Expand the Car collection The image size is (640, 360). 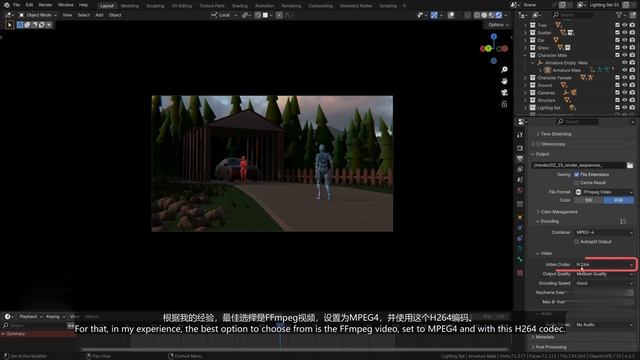[525, 40]
